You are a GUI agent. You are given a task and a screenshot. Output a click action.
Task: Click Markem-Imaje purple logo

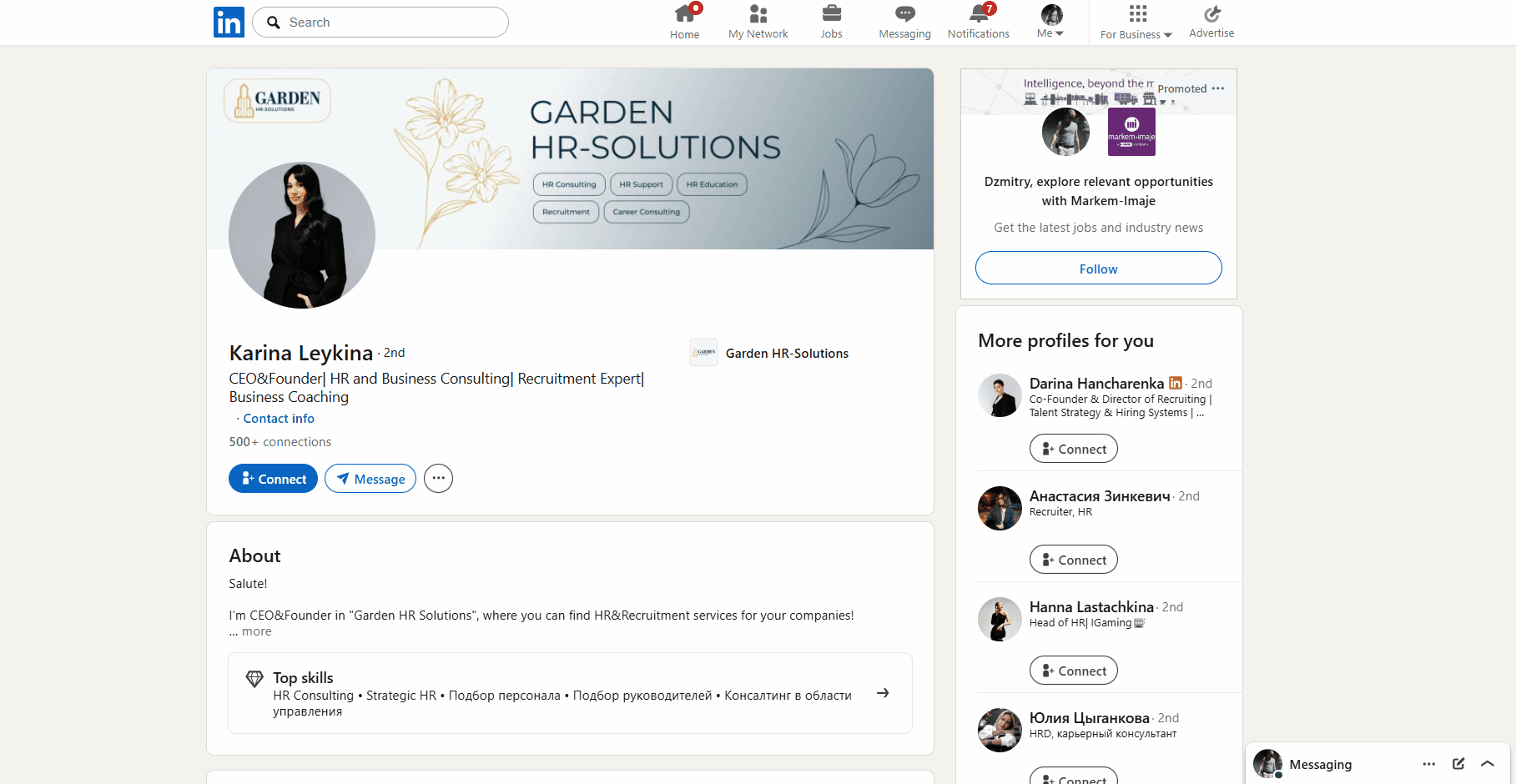[1131, 132]
